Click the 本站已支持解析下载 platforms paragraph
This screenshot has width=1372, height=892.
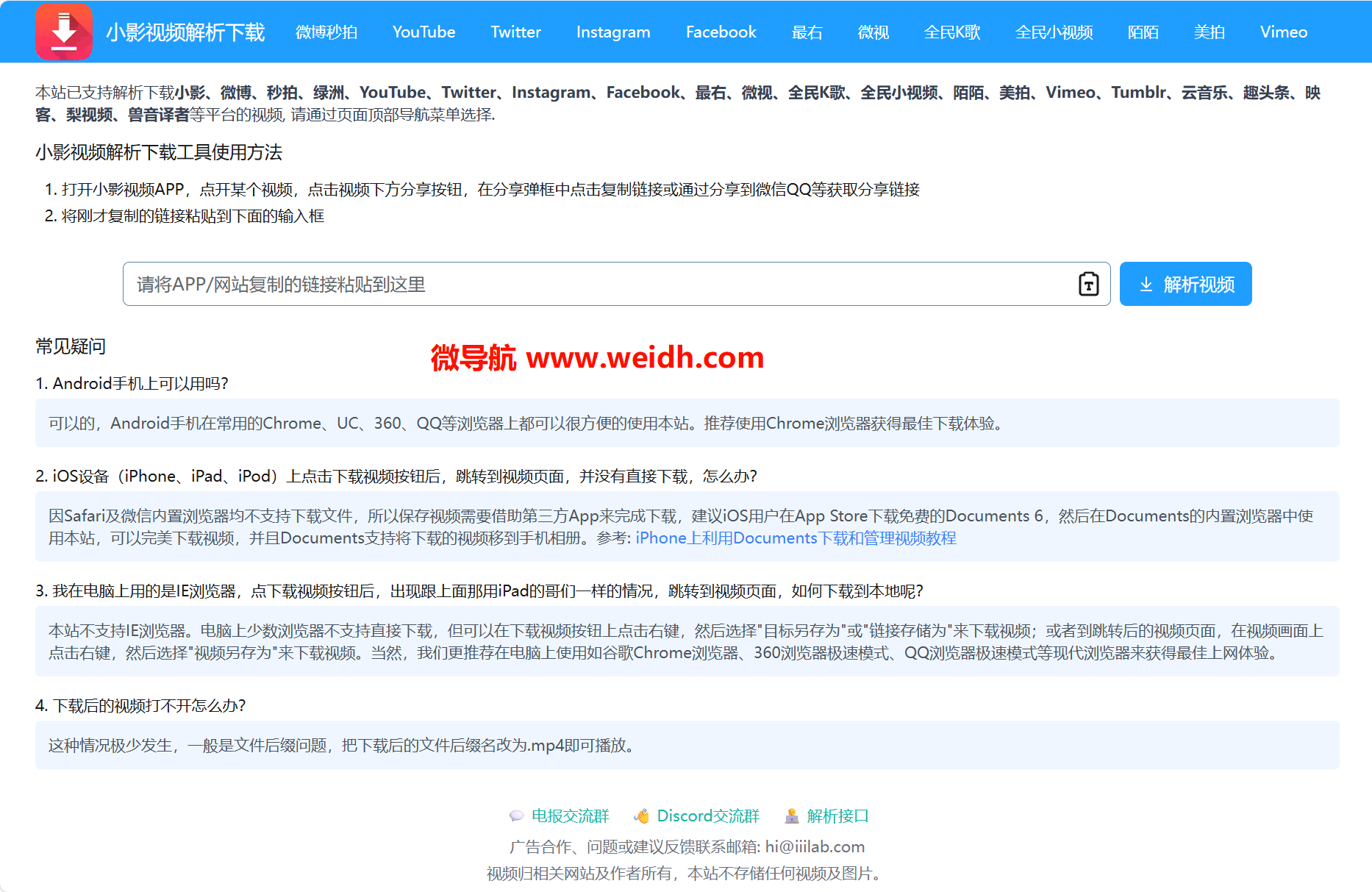[679, 104]
